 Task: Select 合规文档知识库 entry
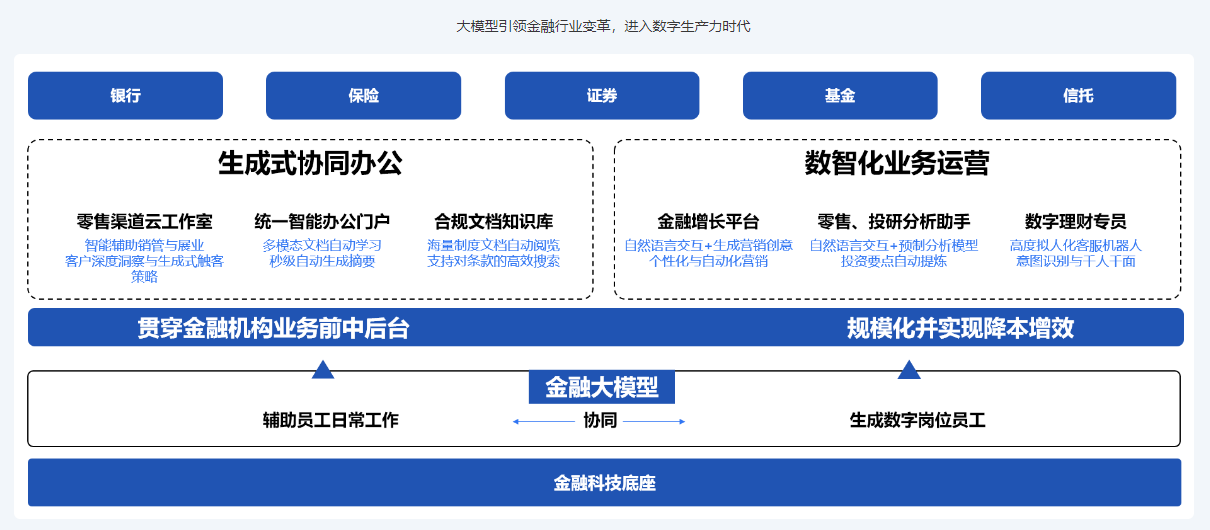[493, 221]
